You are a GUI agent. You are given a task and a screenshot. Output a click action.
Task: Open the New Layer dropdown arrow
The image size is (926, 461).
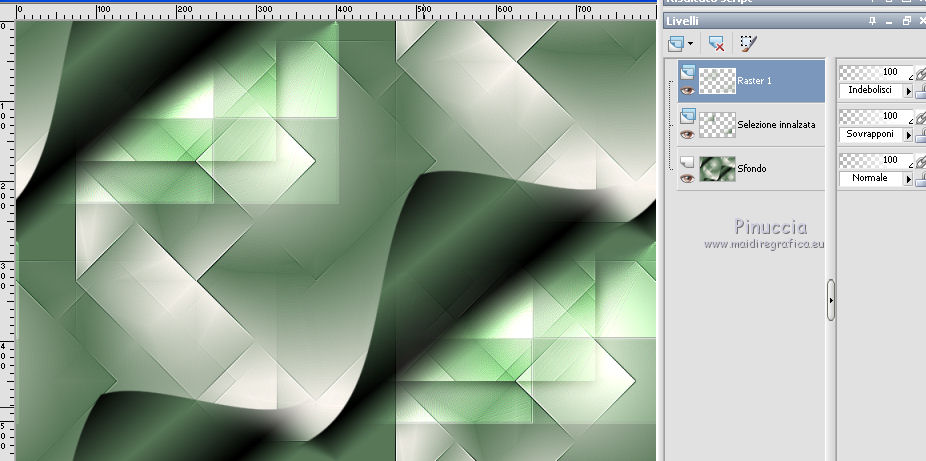[x=690, y=44]
